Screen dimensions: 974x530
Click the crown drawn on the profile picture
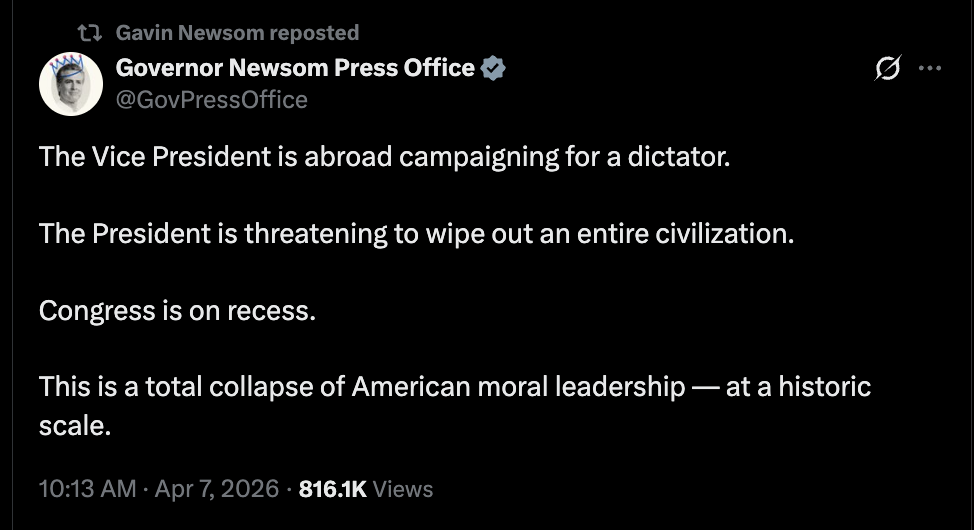pos(66,64)
